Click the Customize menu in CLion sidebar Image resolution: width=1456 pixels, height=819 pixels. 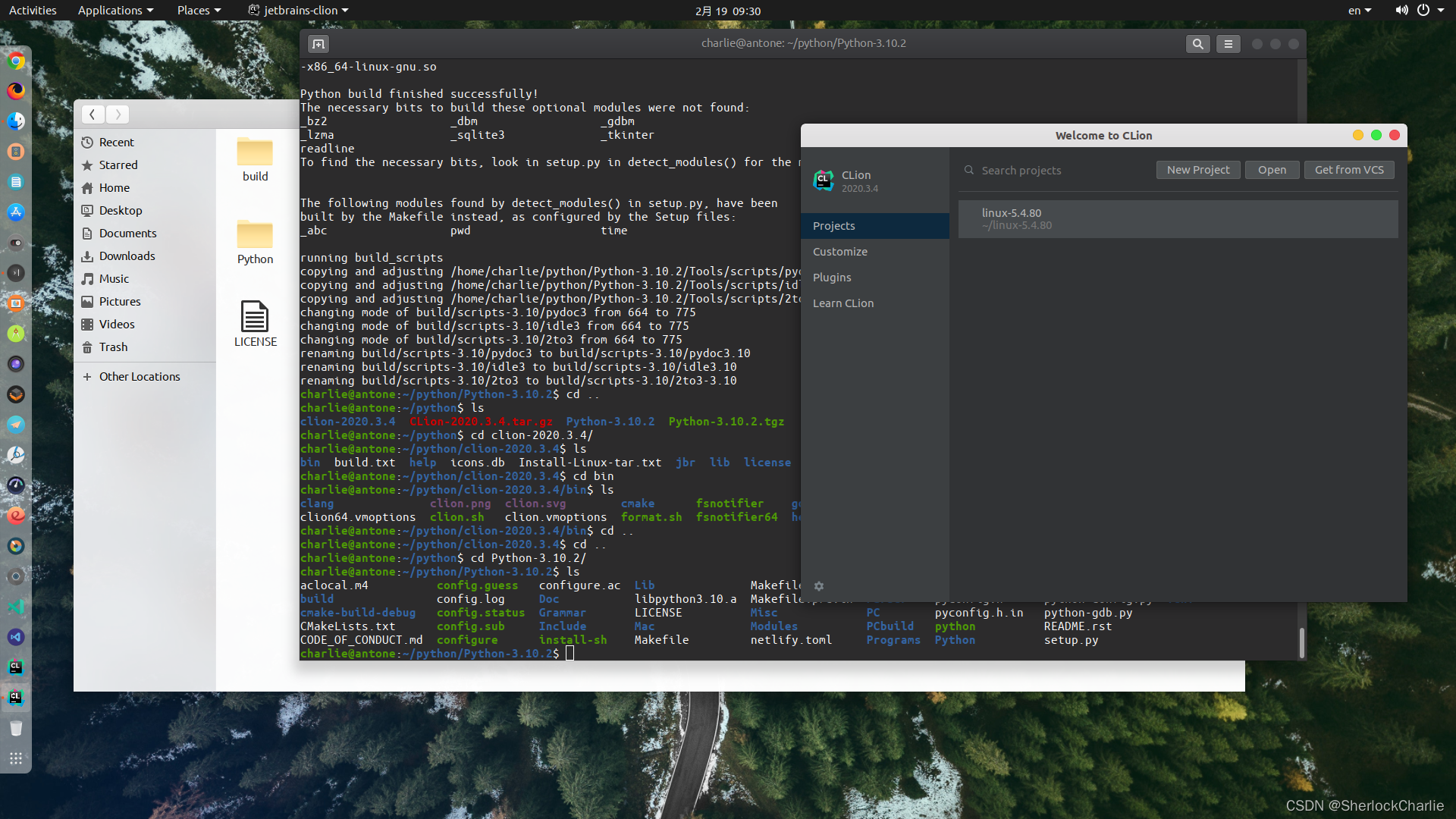coord(840,251)
